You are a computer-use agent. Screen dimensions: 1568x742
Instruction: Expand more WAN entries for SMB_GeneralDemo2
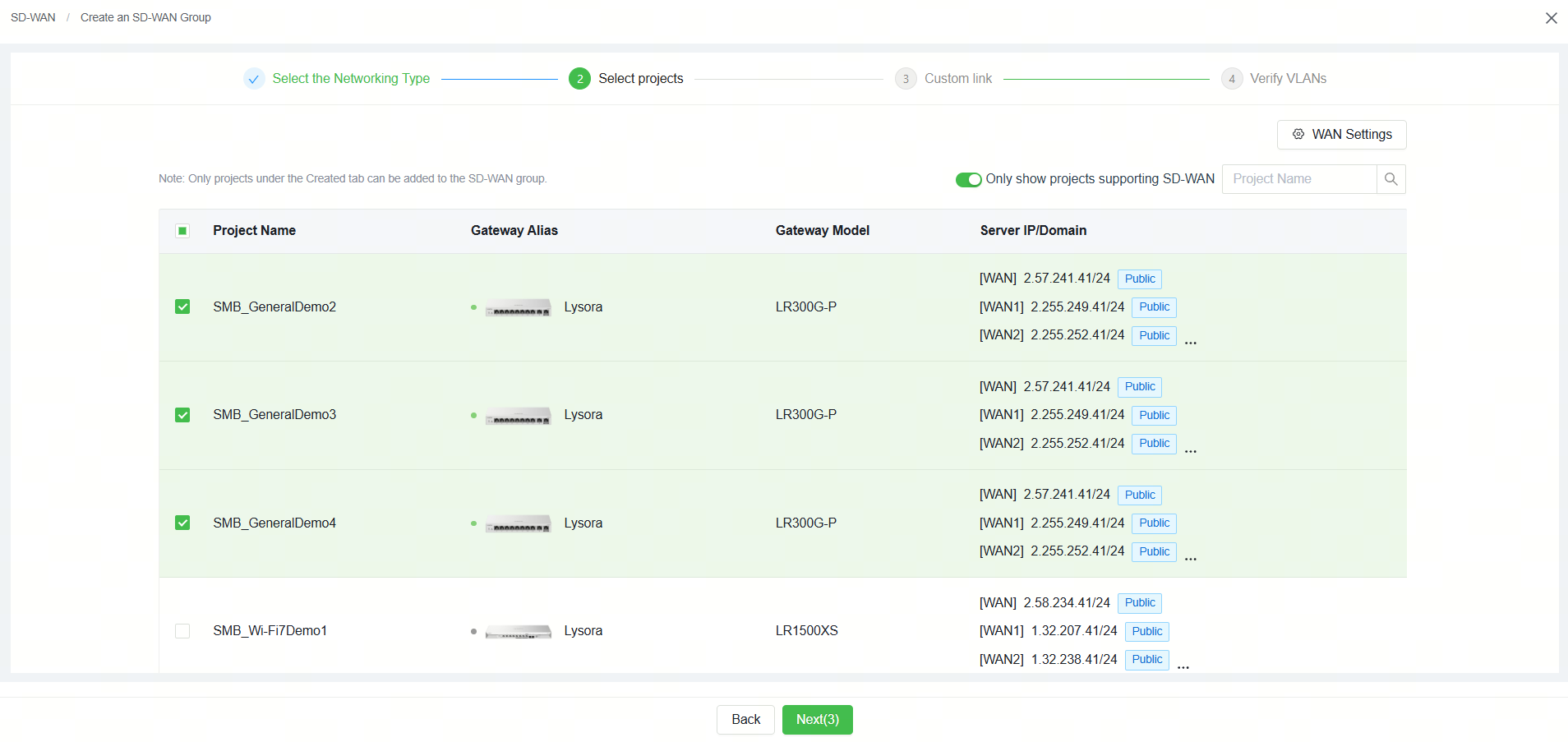point(1191,343)
